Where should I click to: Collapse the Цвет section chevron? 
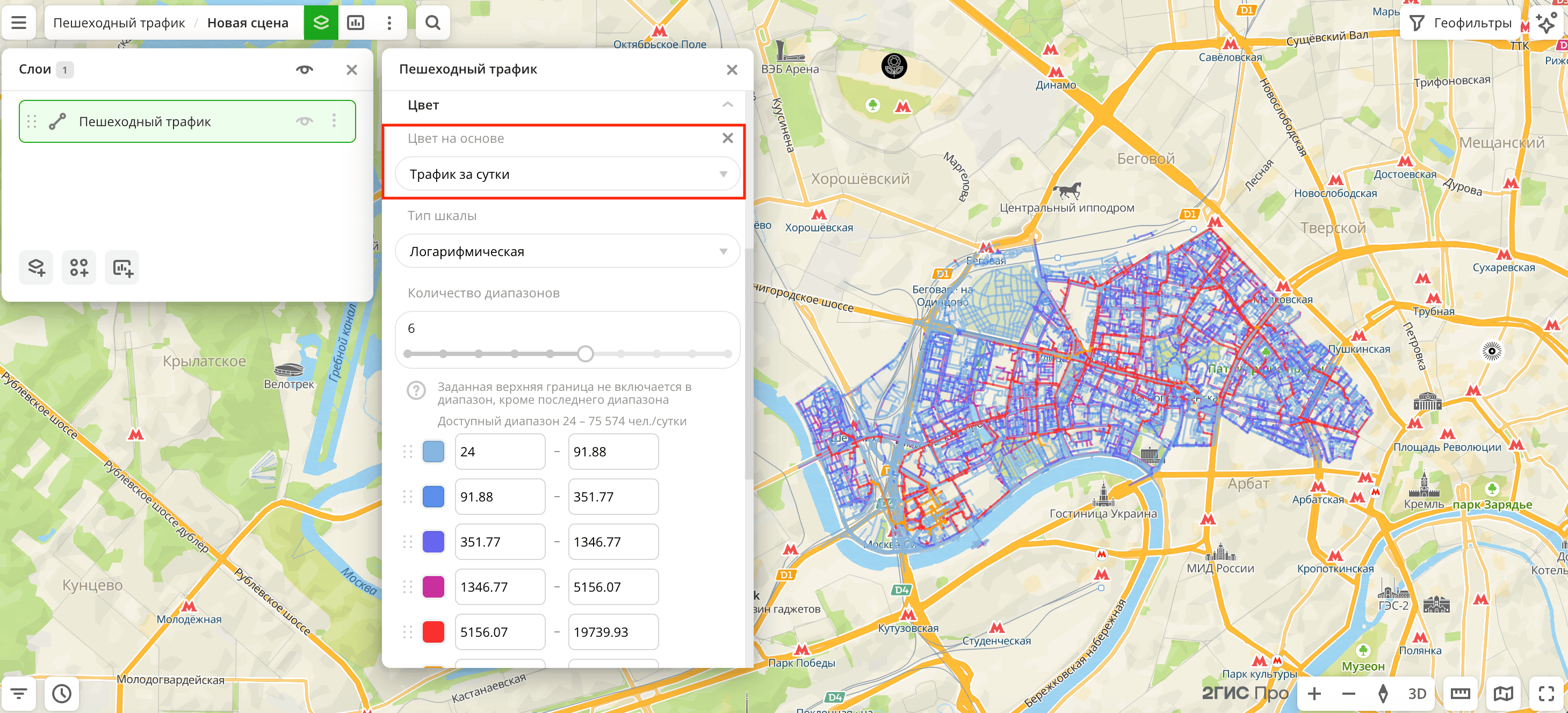pos(727,105)
